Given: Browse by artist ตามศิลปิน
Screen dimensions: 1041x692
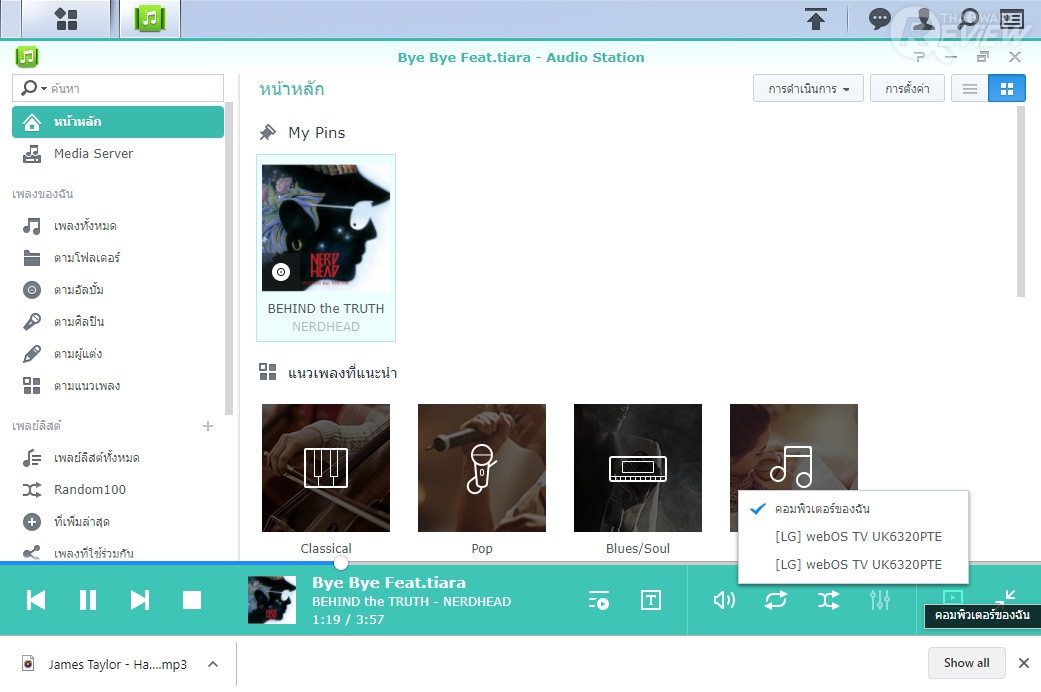Looking at the screenshot, I should point(118,321).
